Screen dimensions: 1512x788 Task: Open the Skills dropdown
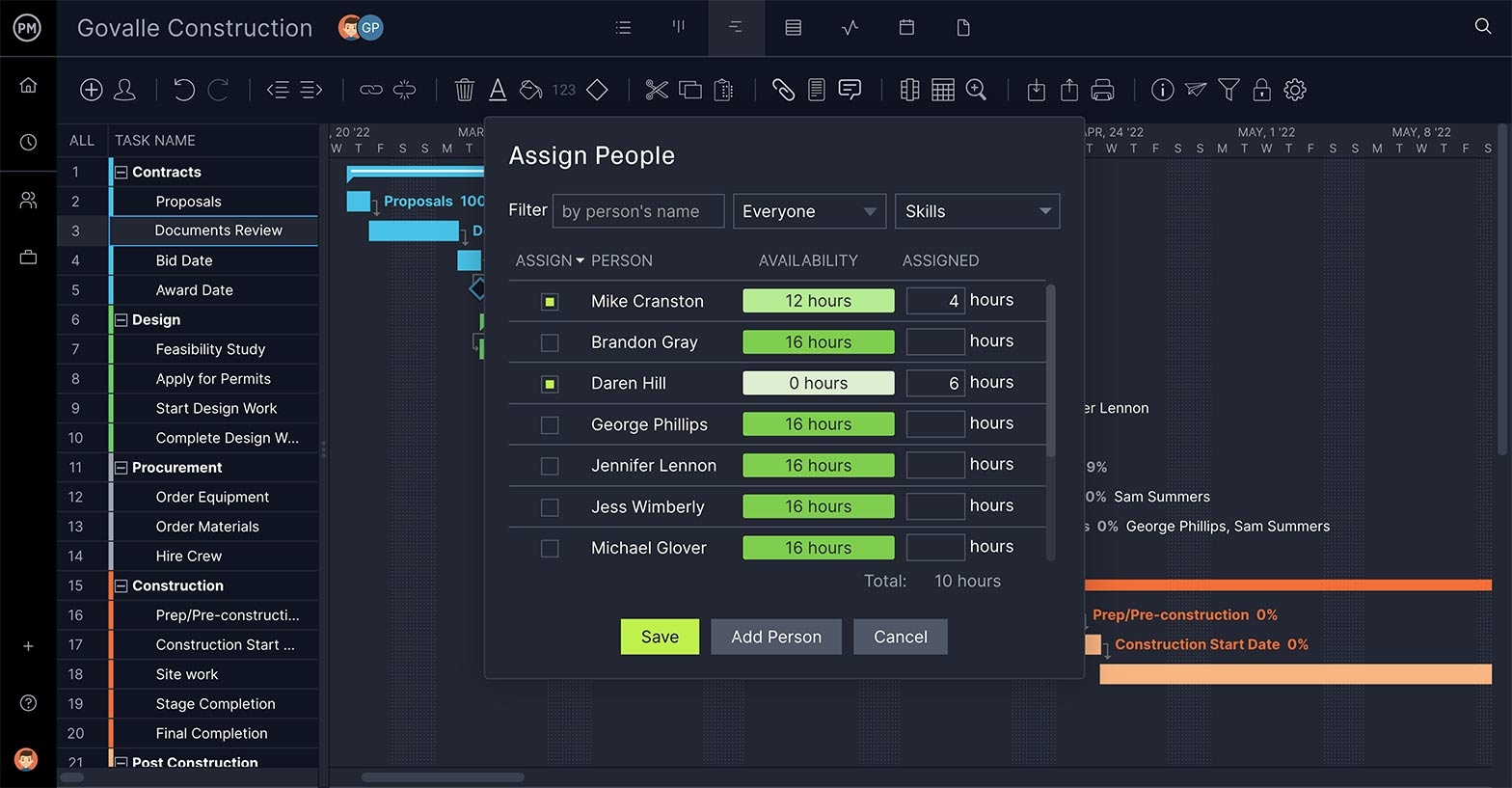pos(977,211)
